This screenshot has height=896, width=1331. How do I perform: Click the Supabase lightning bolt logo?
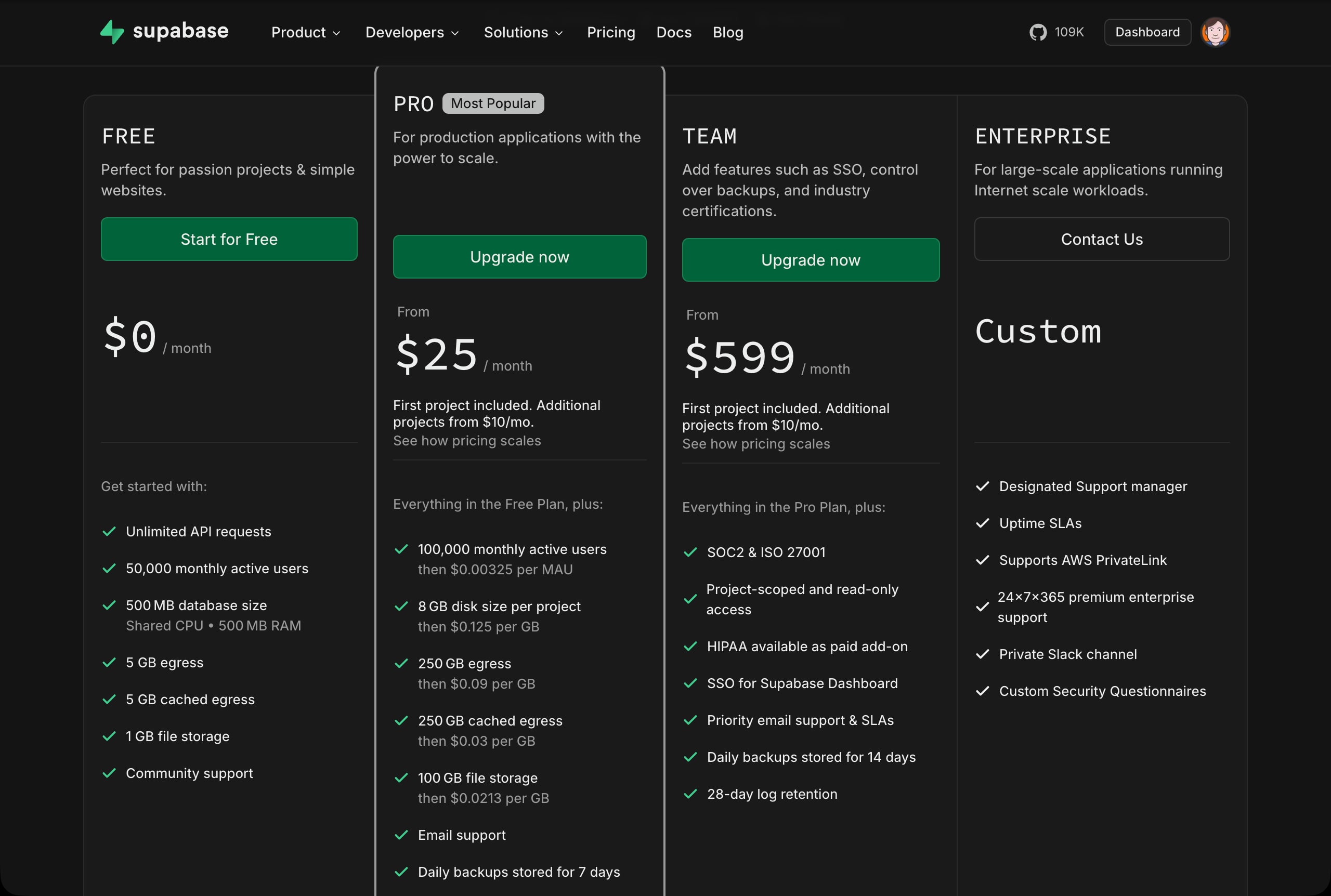[x=112, y=31]
